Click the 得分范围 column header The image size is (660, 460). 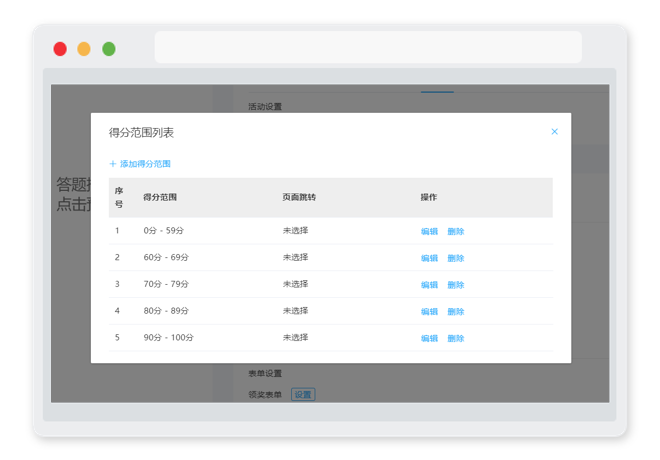click(160, 197)
